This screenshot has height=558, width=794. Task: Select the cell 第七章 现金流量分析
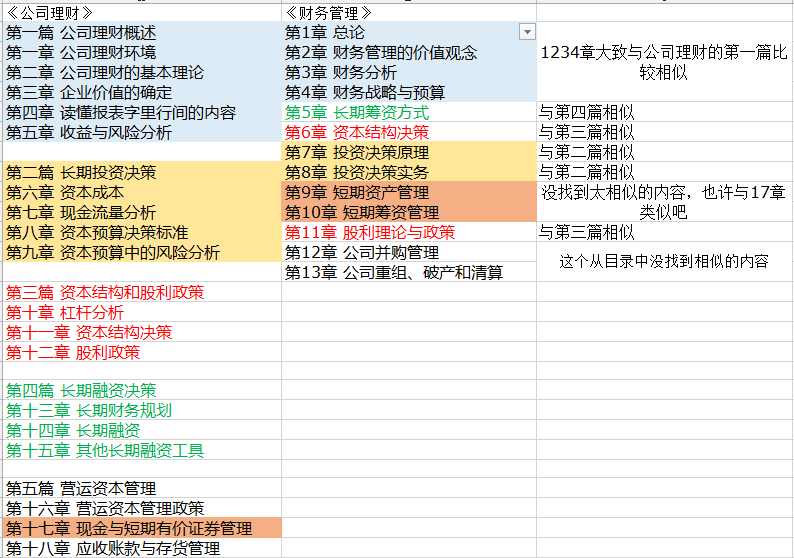(x=142, y=212)
